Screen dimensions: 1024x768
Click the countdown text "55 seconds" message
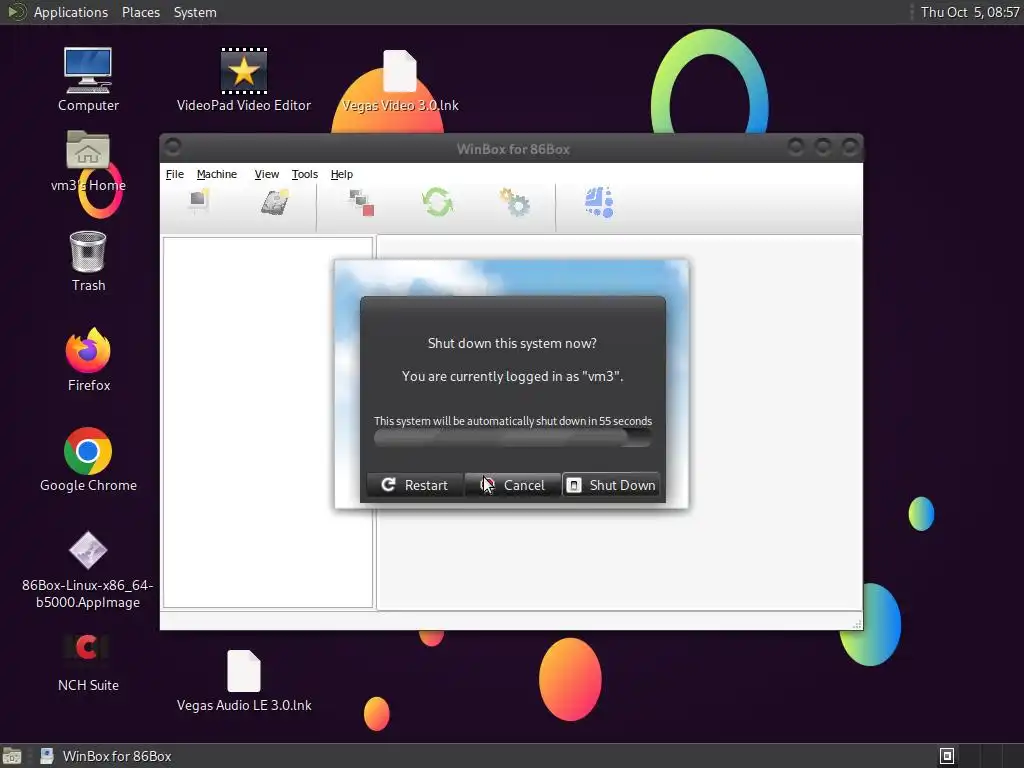(x=513, y=421)
